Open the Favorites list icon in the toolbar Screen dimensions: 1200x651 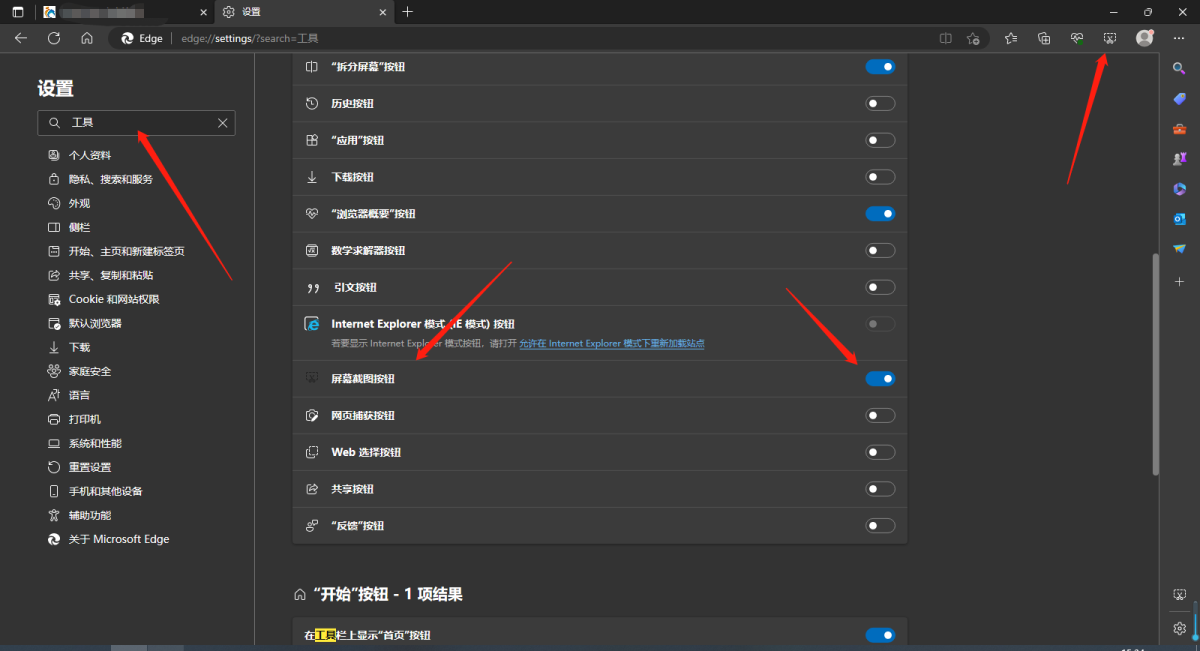click(x=1011, y=38)
